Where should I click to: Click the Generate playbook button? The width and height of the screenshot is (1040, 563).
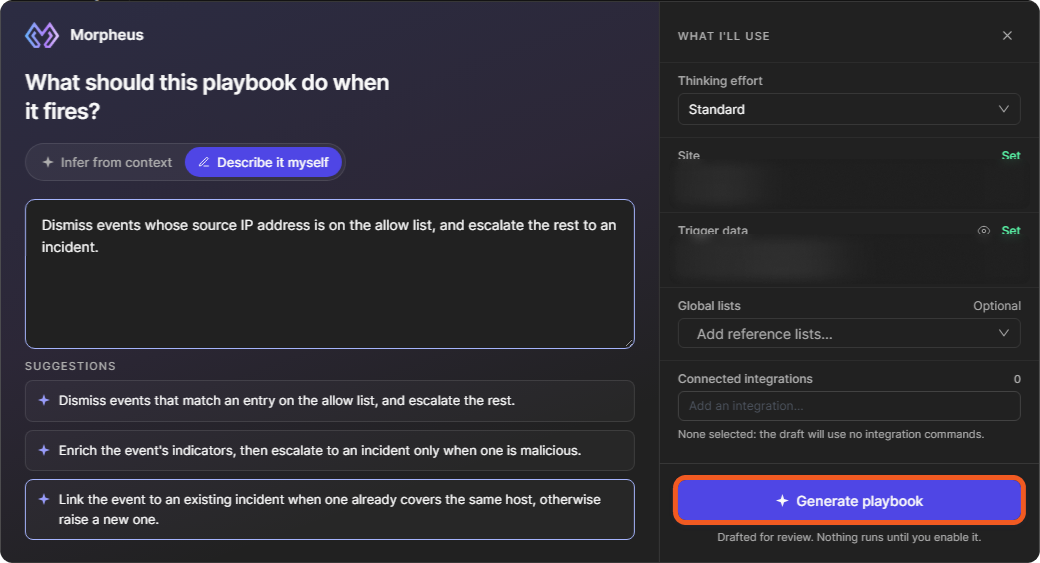click(849, 501)
